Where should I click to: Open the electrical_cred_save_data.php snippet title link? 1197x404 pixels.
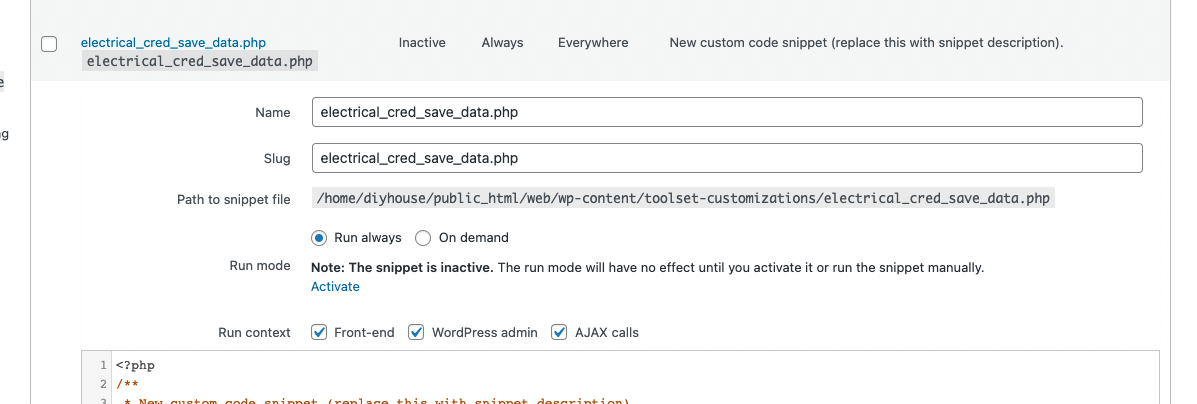coord(173,43)
